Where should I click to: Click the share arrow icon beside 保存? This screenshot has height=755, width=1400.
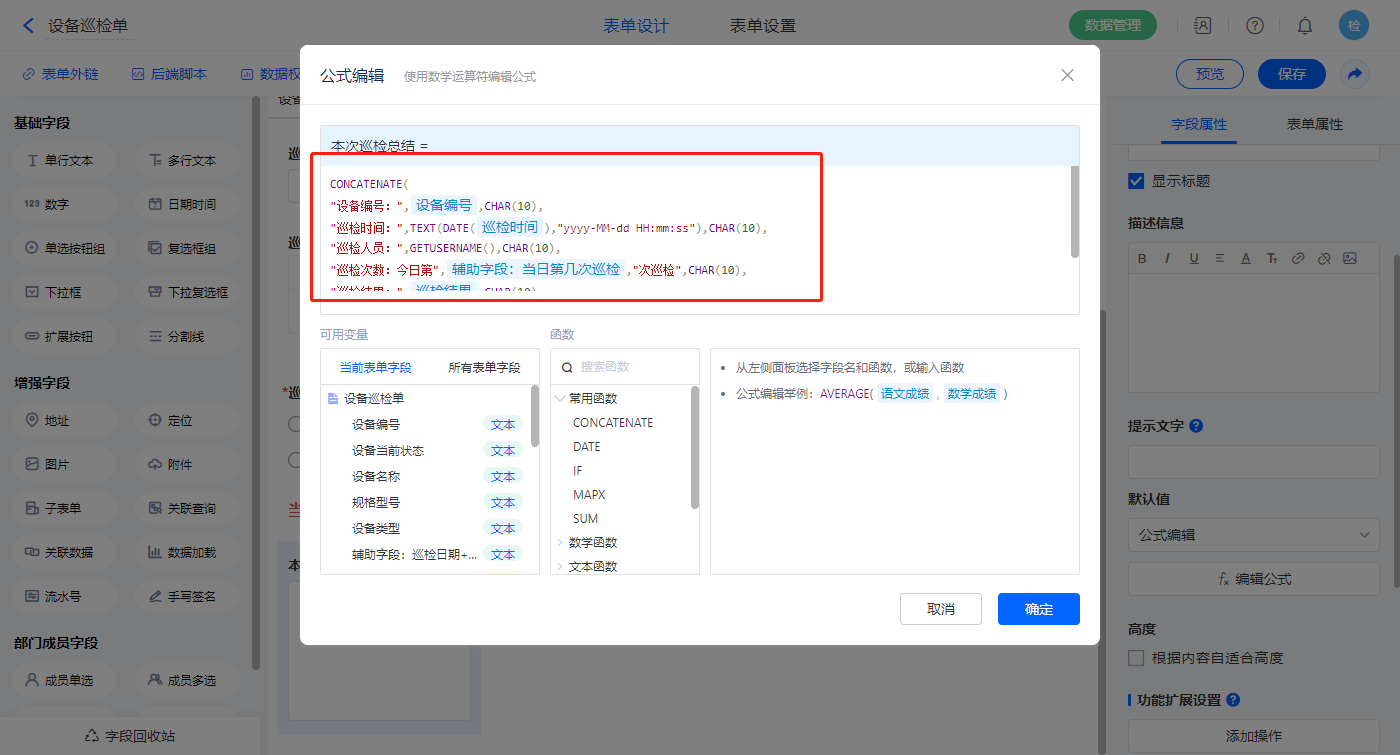pos(1355,74)
